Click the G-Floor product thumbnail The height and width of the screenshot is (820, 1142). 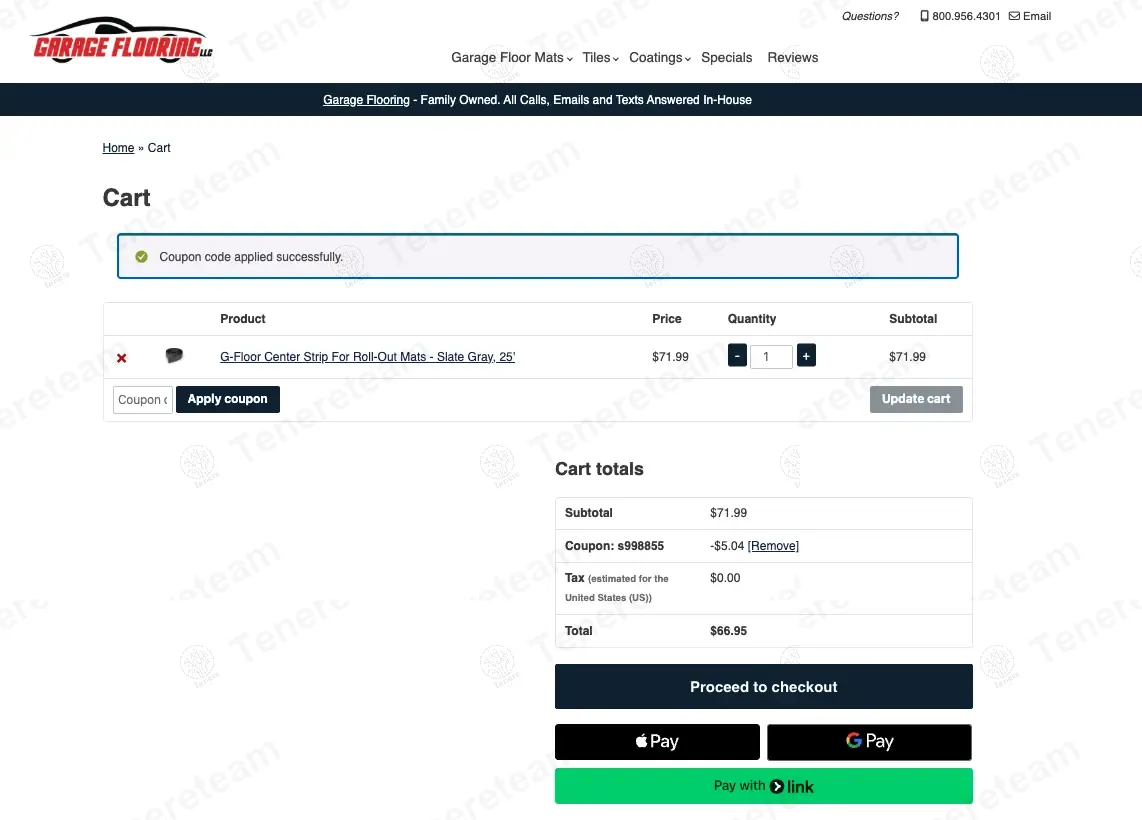tap(174, 356)
